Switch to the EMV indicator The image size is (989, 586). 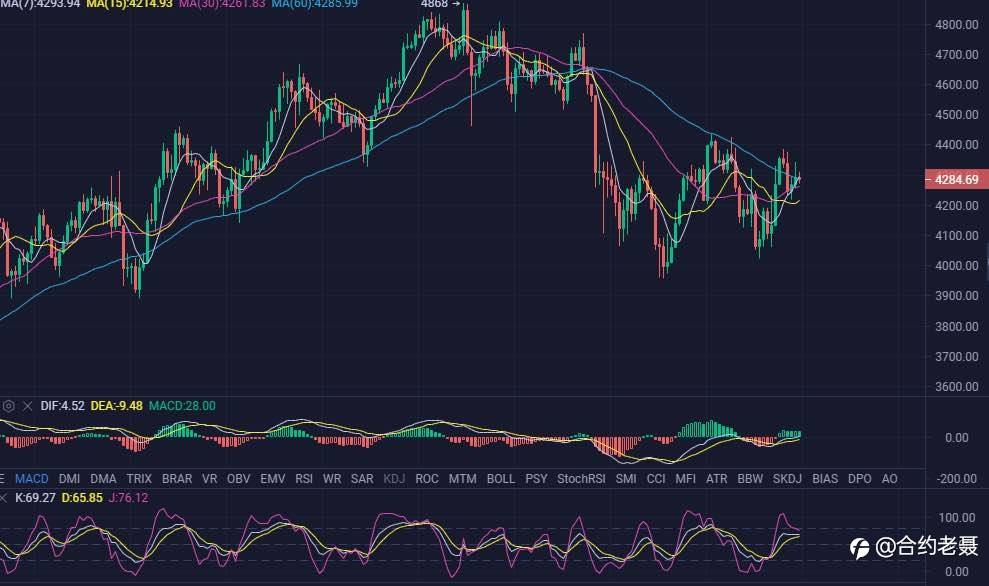coord(272,479)
